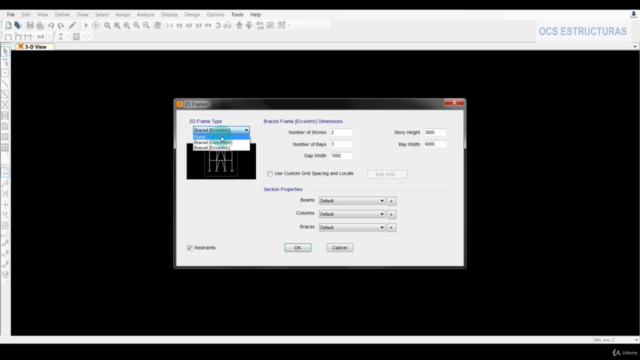Click the download arrow icon top right

(x=633, y=15)
